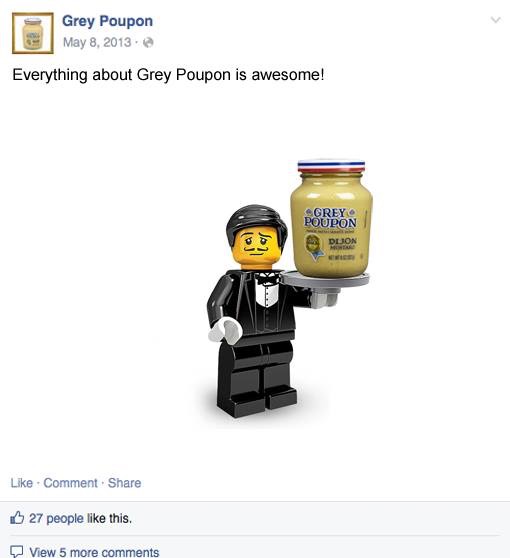510x558 pixels.
Task: Click the globe public privacy icon
Action: [x=148, y=43]
